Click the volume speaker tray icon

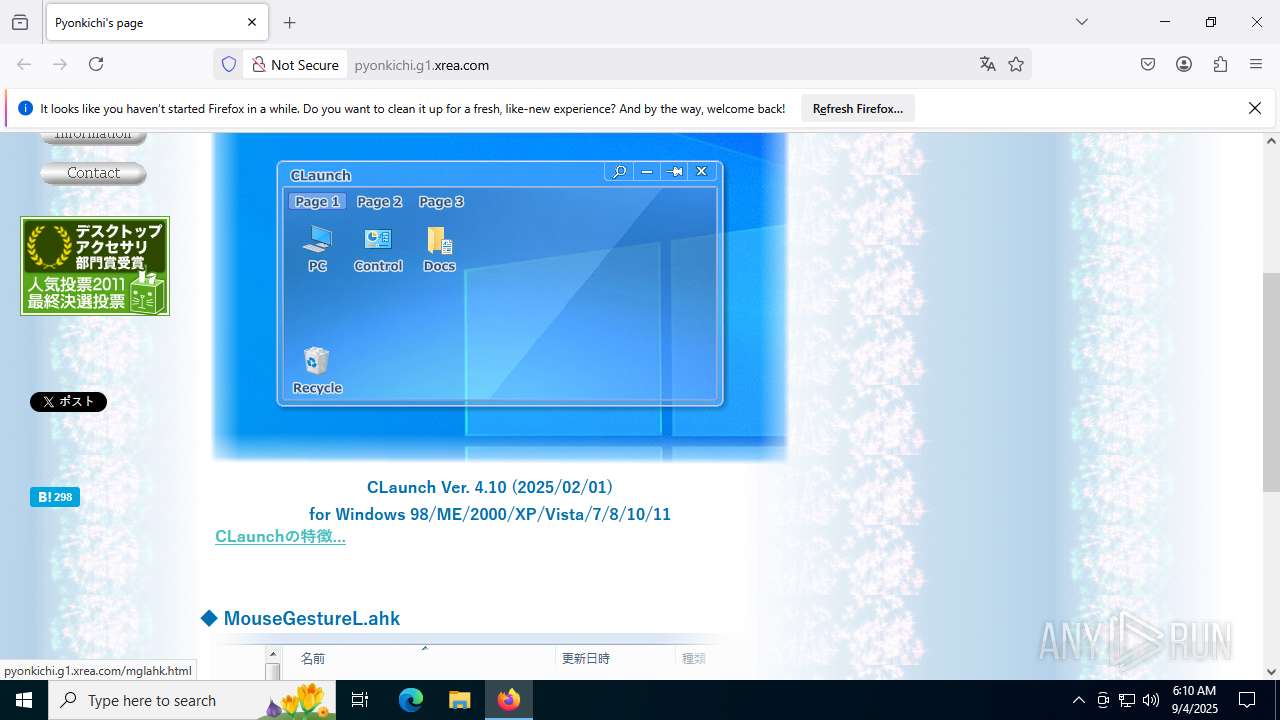pos(1151,700)
